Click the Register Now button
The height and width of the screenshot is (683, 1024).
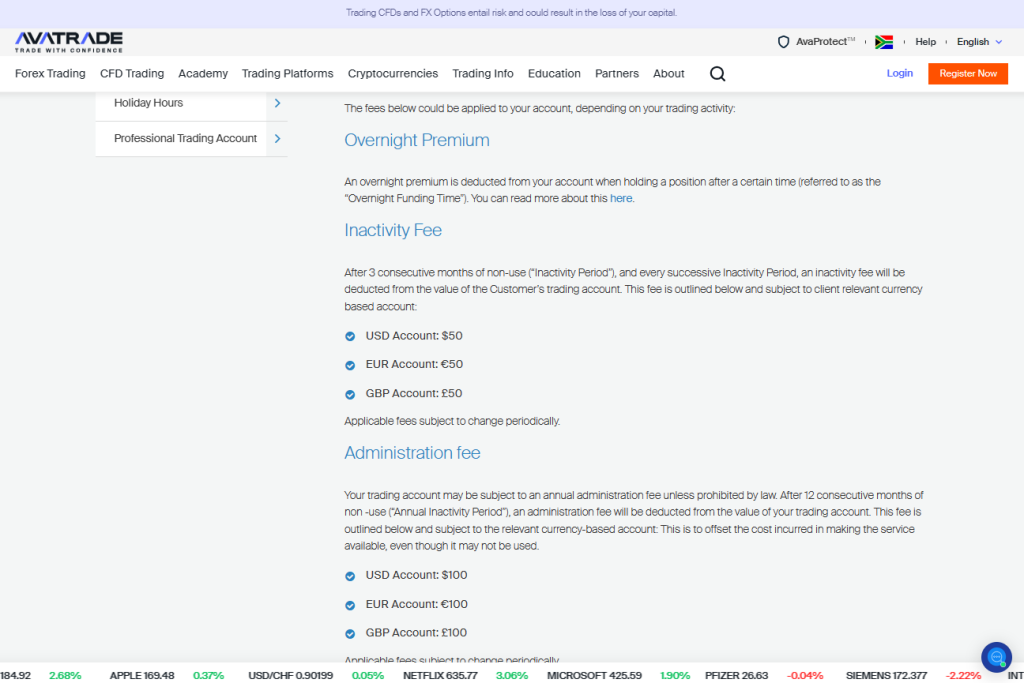968,74
